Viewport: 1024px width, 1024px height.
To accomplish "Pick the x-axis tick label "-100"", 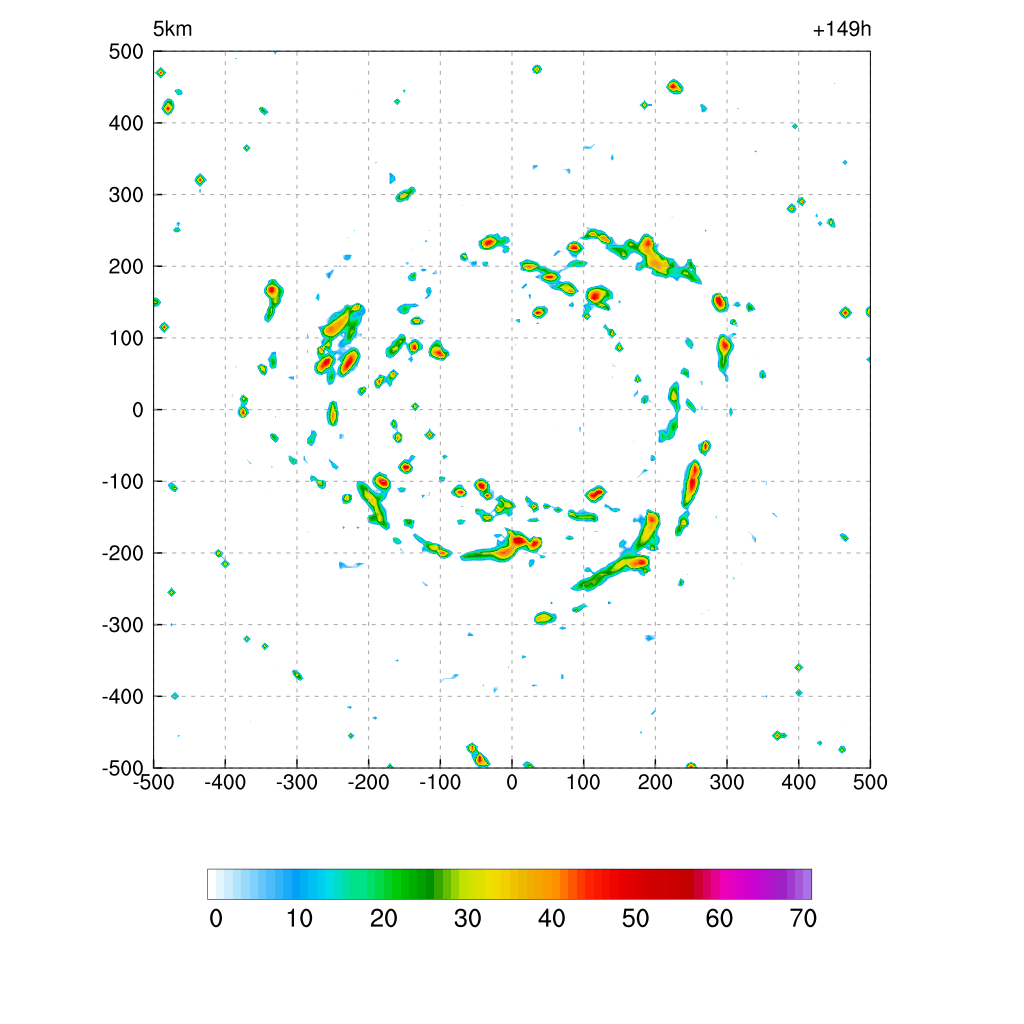I will [x=440, y=782].
